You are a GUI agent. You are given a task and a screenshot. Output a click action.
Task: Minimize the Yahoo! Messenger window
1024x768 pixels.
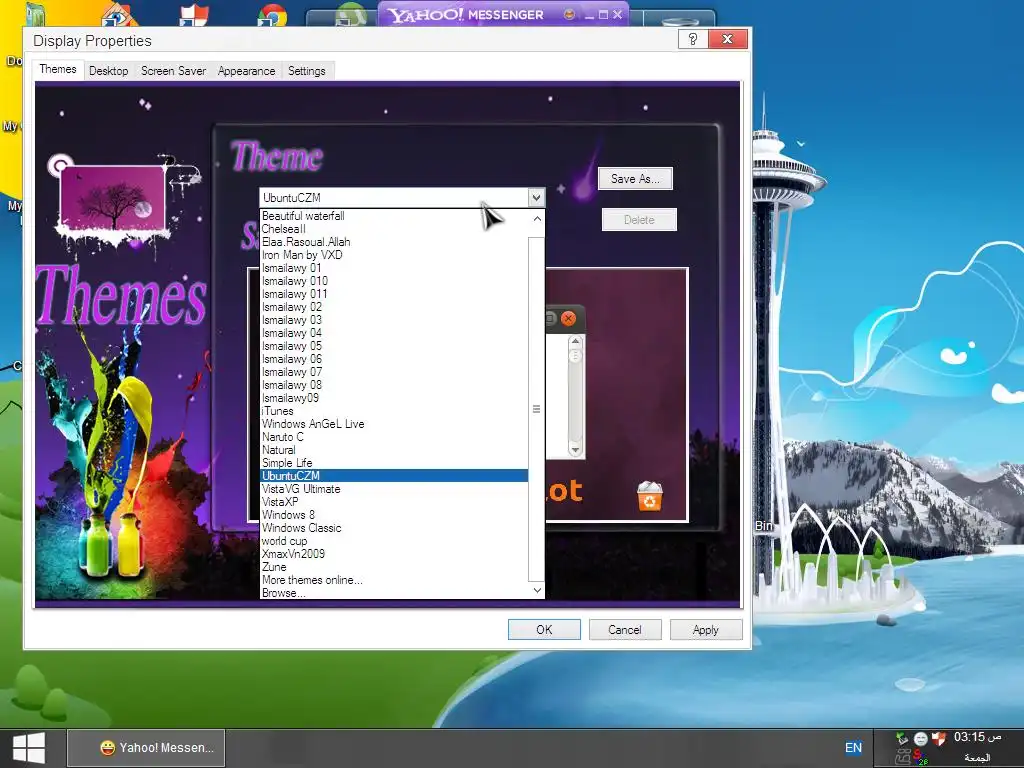pos(589,15)
